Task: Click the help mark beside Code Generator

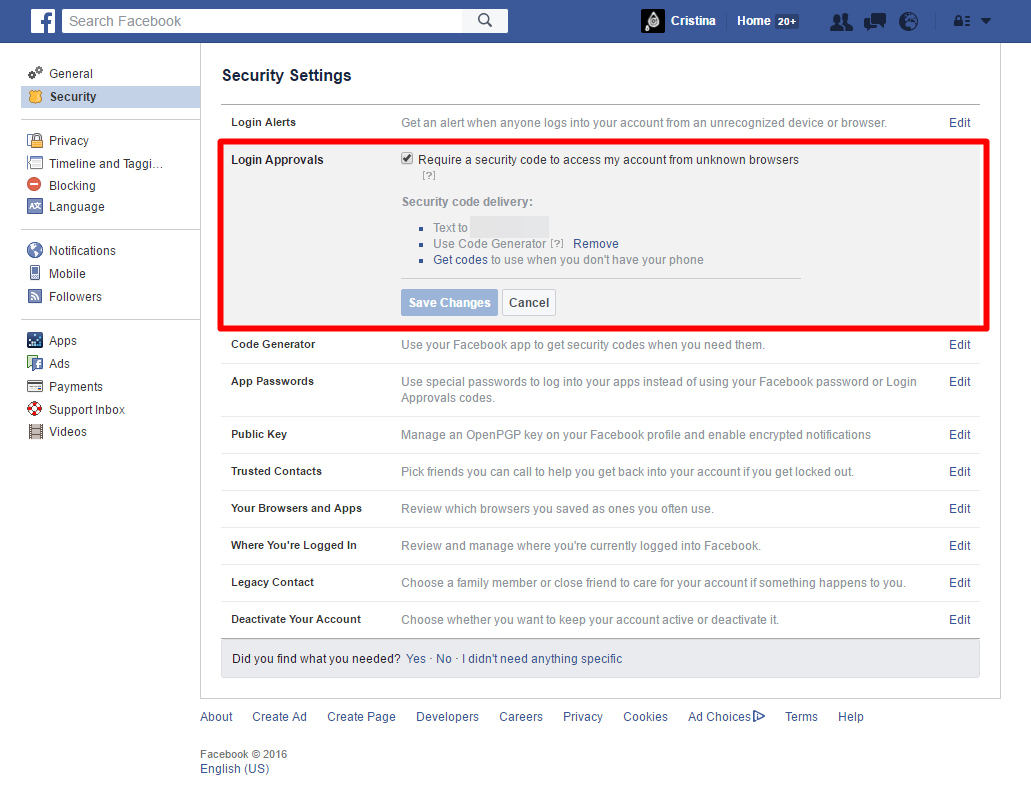Action: 557,243
